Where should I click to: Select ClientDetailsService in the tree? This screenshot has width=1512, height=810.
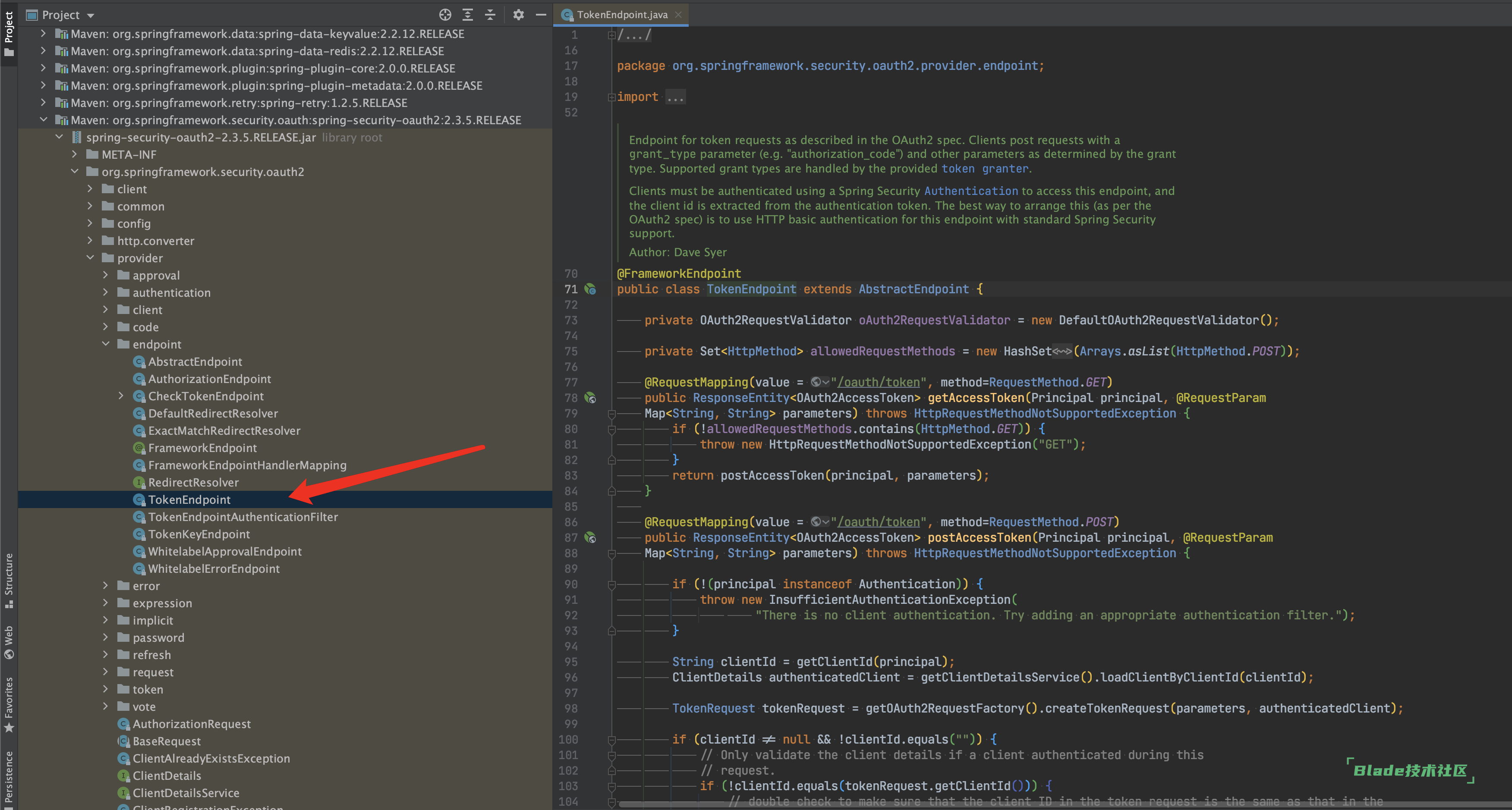(186, 793)
